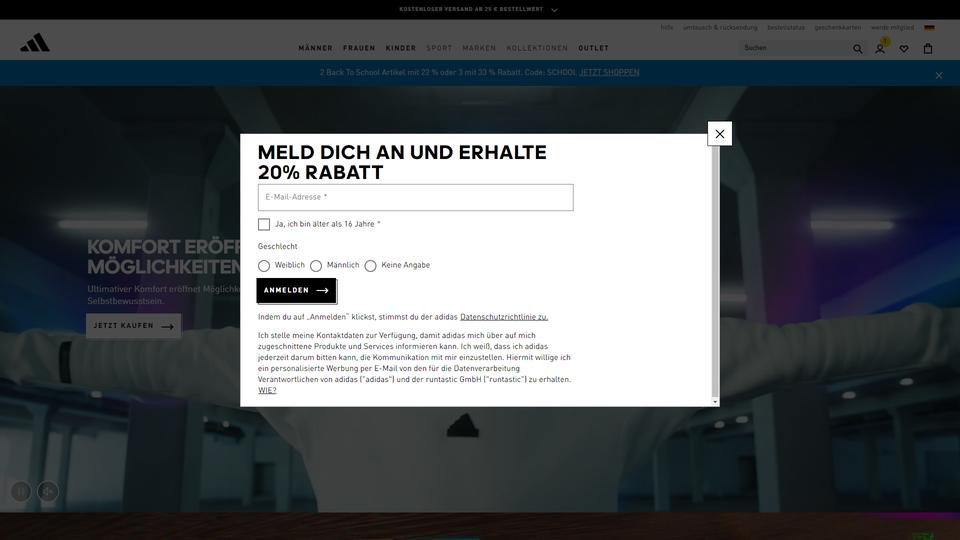Open umtausch & rücksendung link
This screenshot has width=960, height=540.
(x=720, y=28)
